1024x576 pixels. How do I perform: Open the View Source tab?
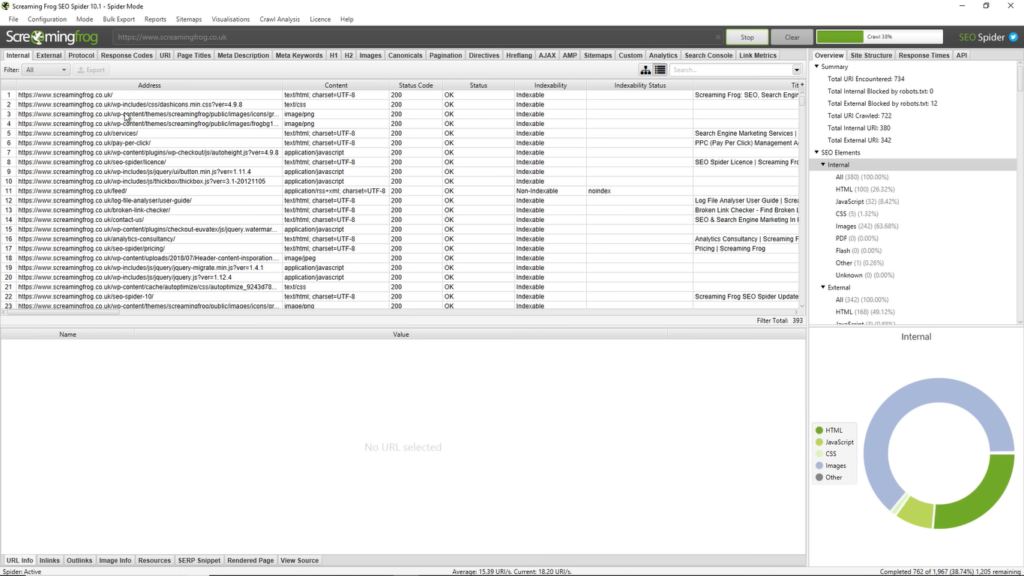click(300, 560)
